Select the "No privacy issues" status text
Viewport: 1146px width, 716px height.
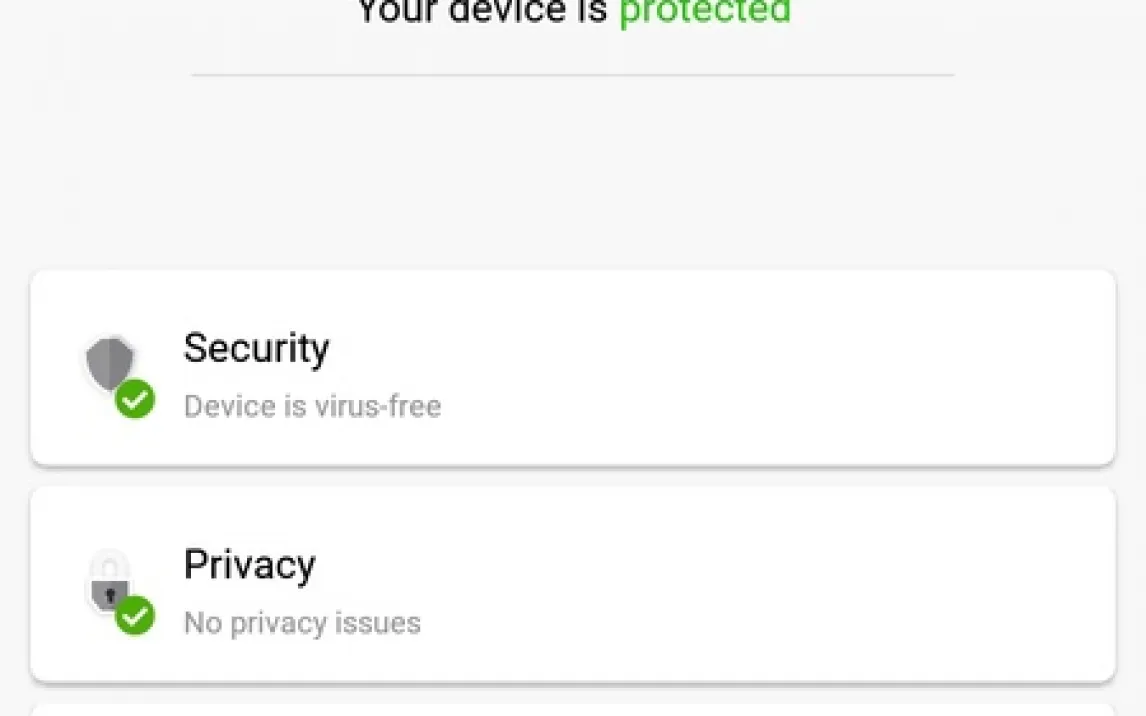click(x=302, y=623)
